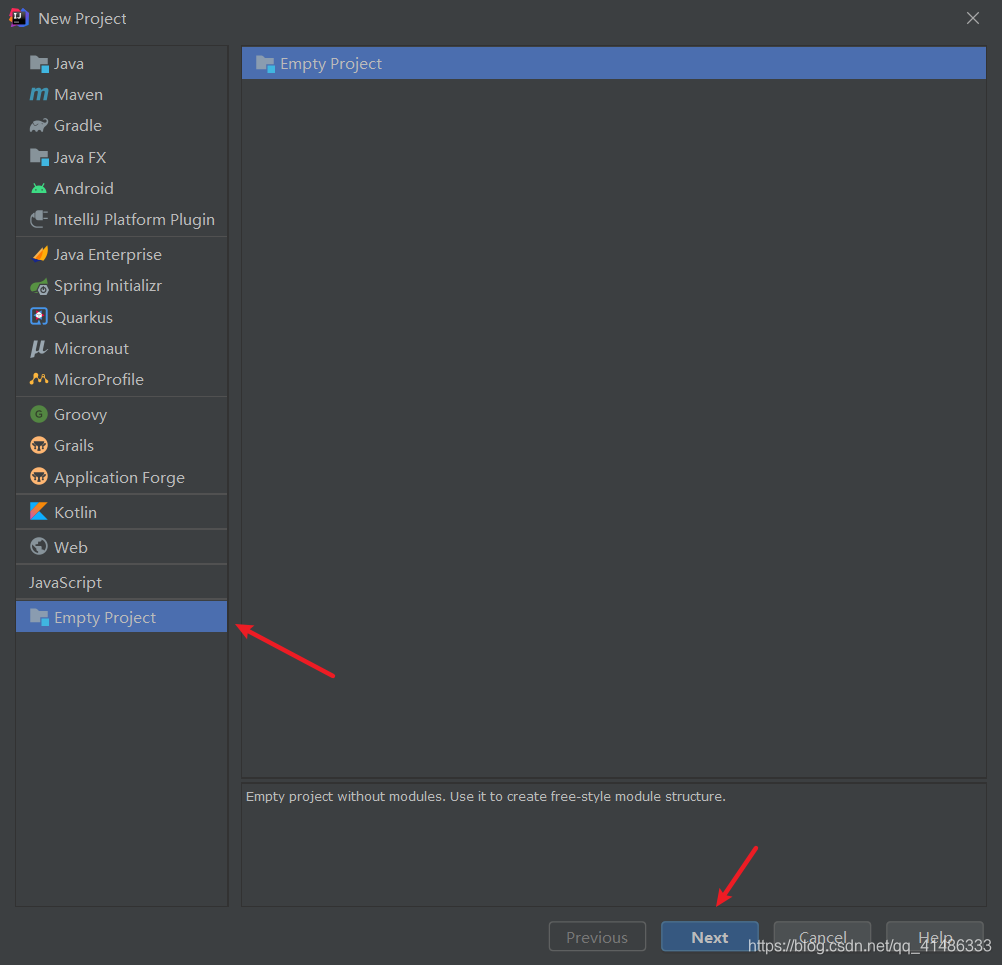Click the Application Forge label
The width and height of the screenshot is (1002, 965).
(x=119, y=477)
